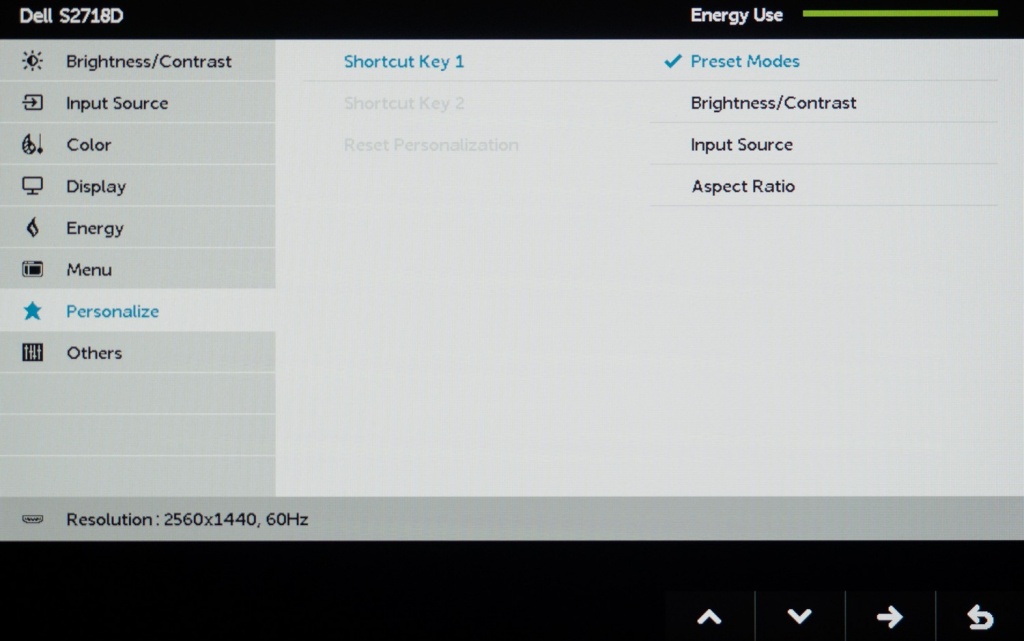Confirm with the right arrow button

click(x=889, y=616)
